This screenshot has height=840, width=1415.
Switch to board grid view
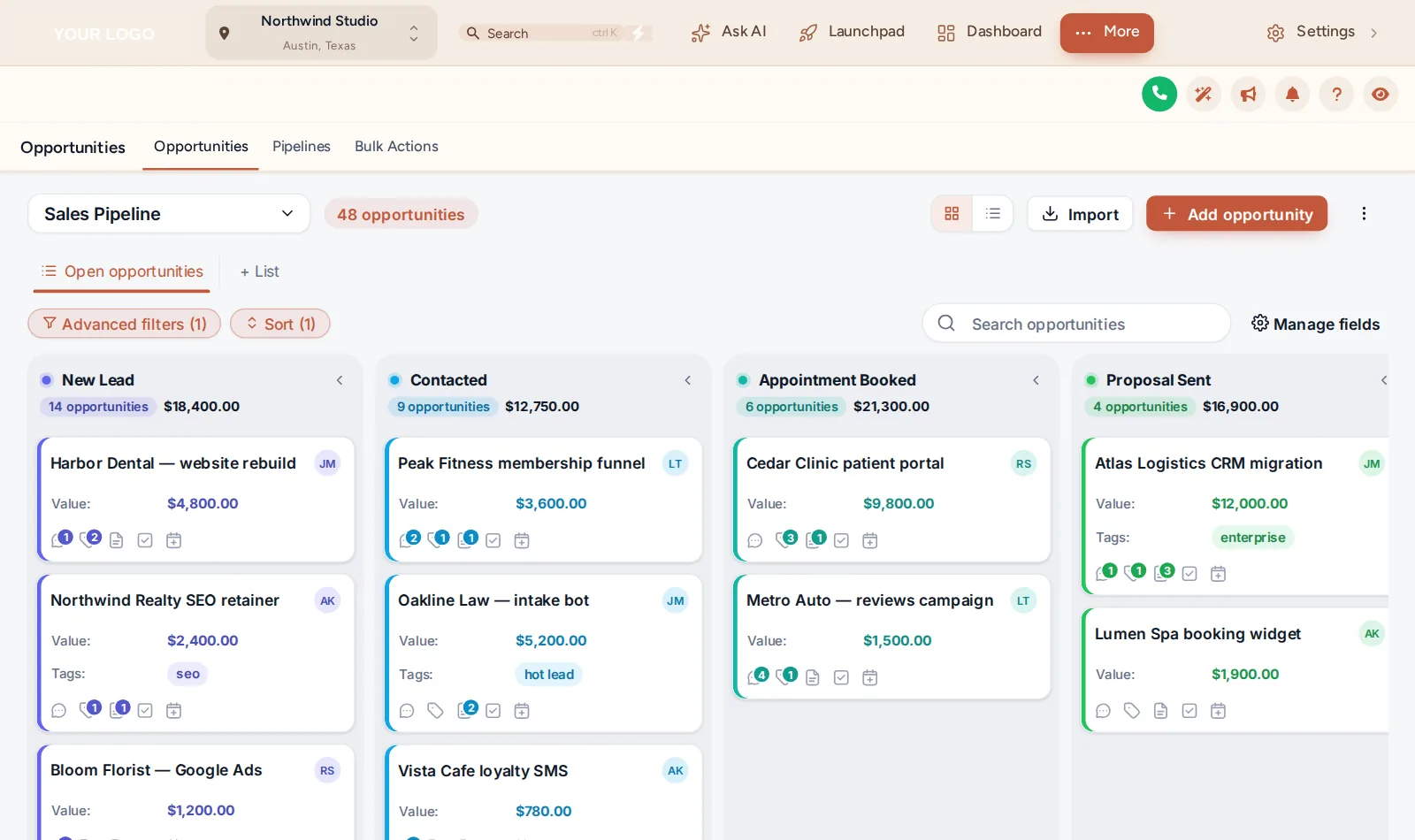tap(952, 214)
